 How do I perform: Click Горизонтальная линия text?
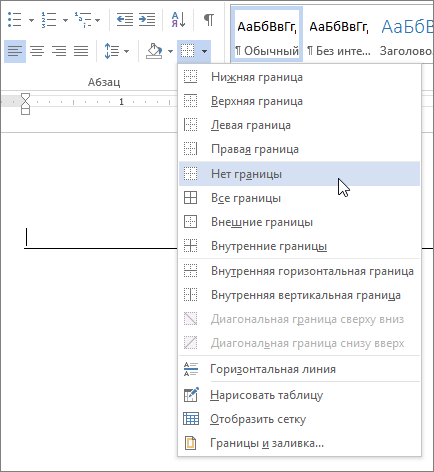point(273,369)
